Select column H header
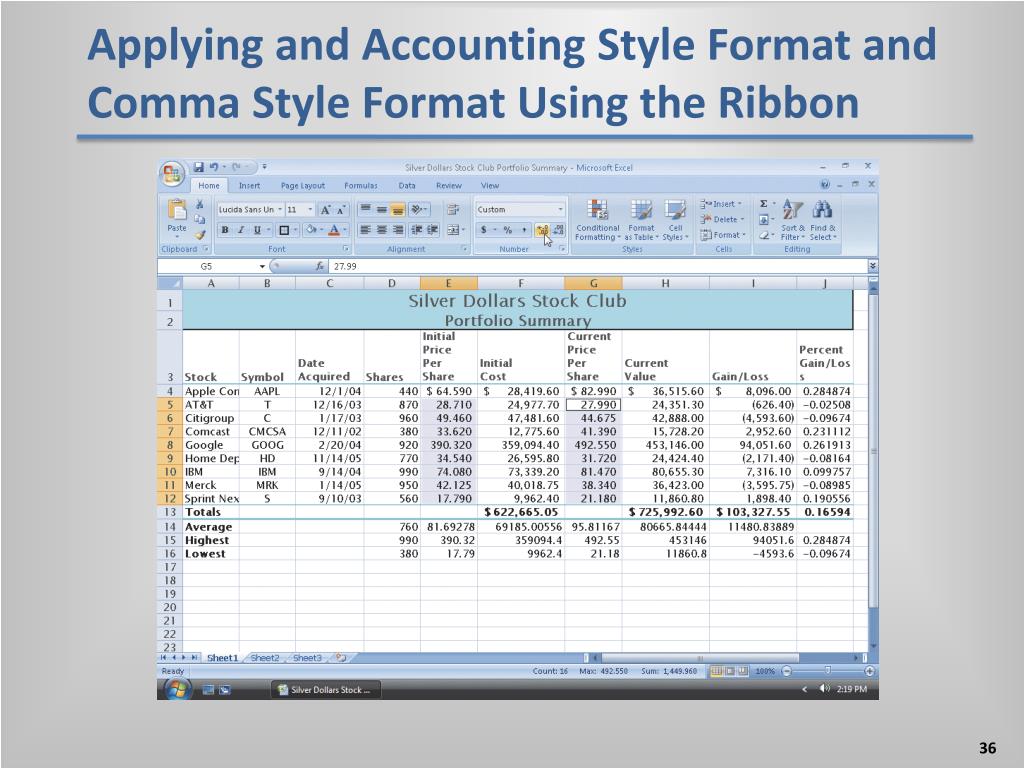1024x768 pixels. click(665, 283)
